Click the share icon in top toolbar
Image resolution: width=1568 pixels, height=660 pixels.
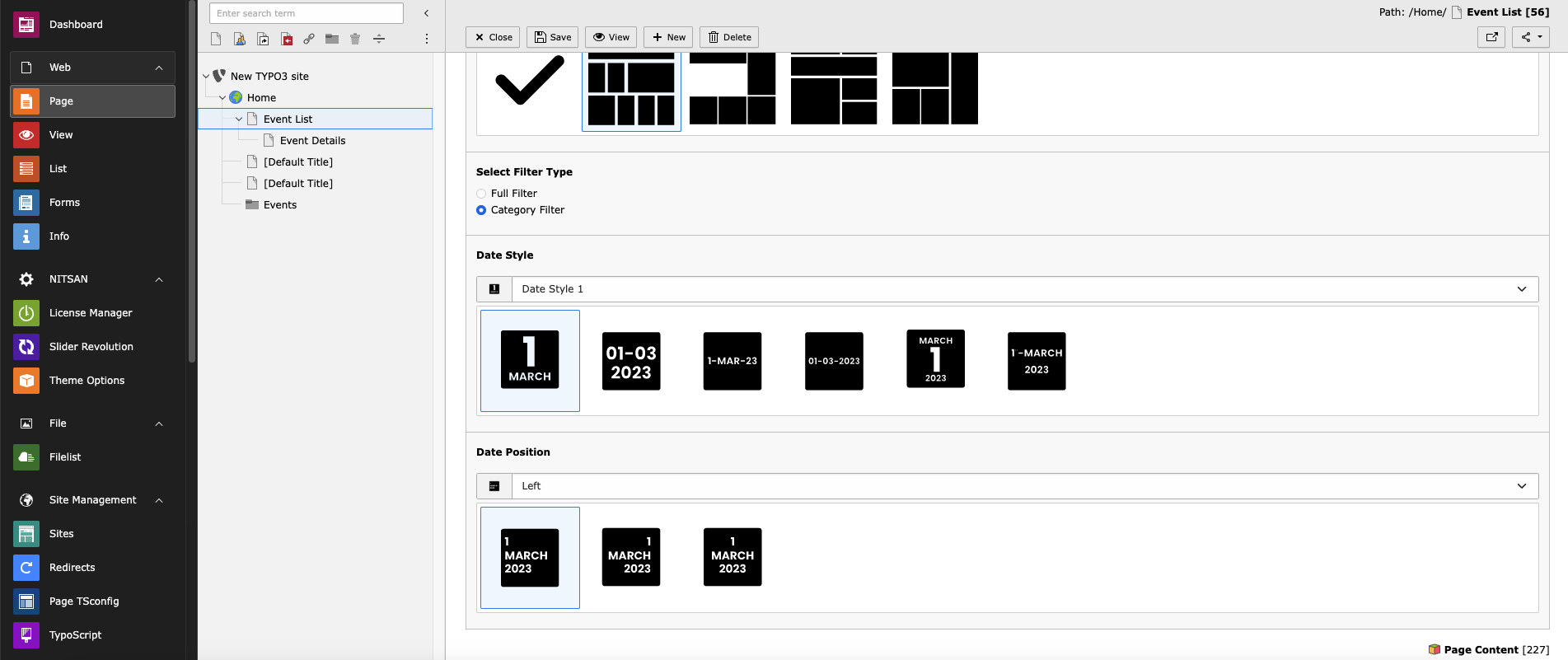1531,37
